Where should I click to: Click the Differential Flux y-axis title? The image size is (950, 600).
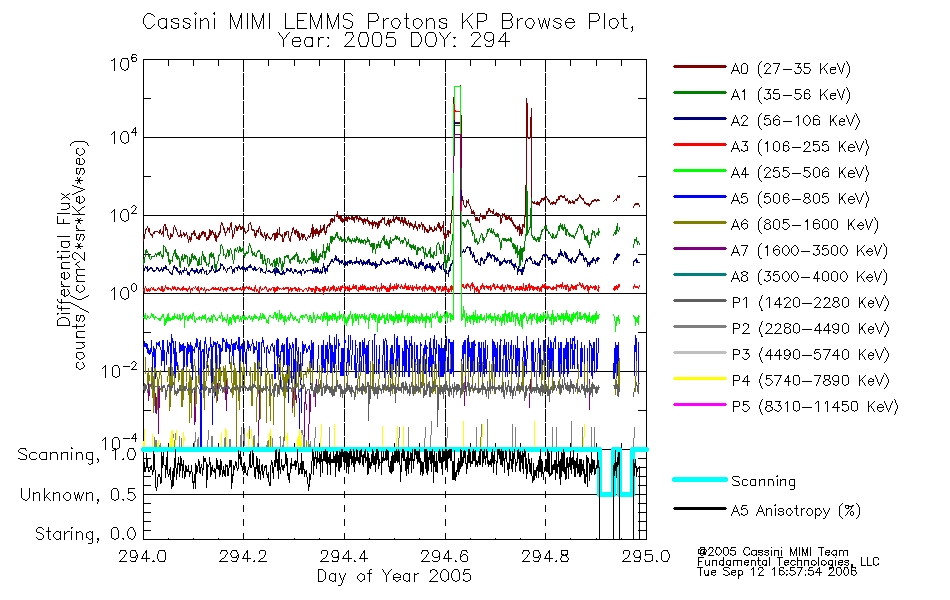coord(64,259)
